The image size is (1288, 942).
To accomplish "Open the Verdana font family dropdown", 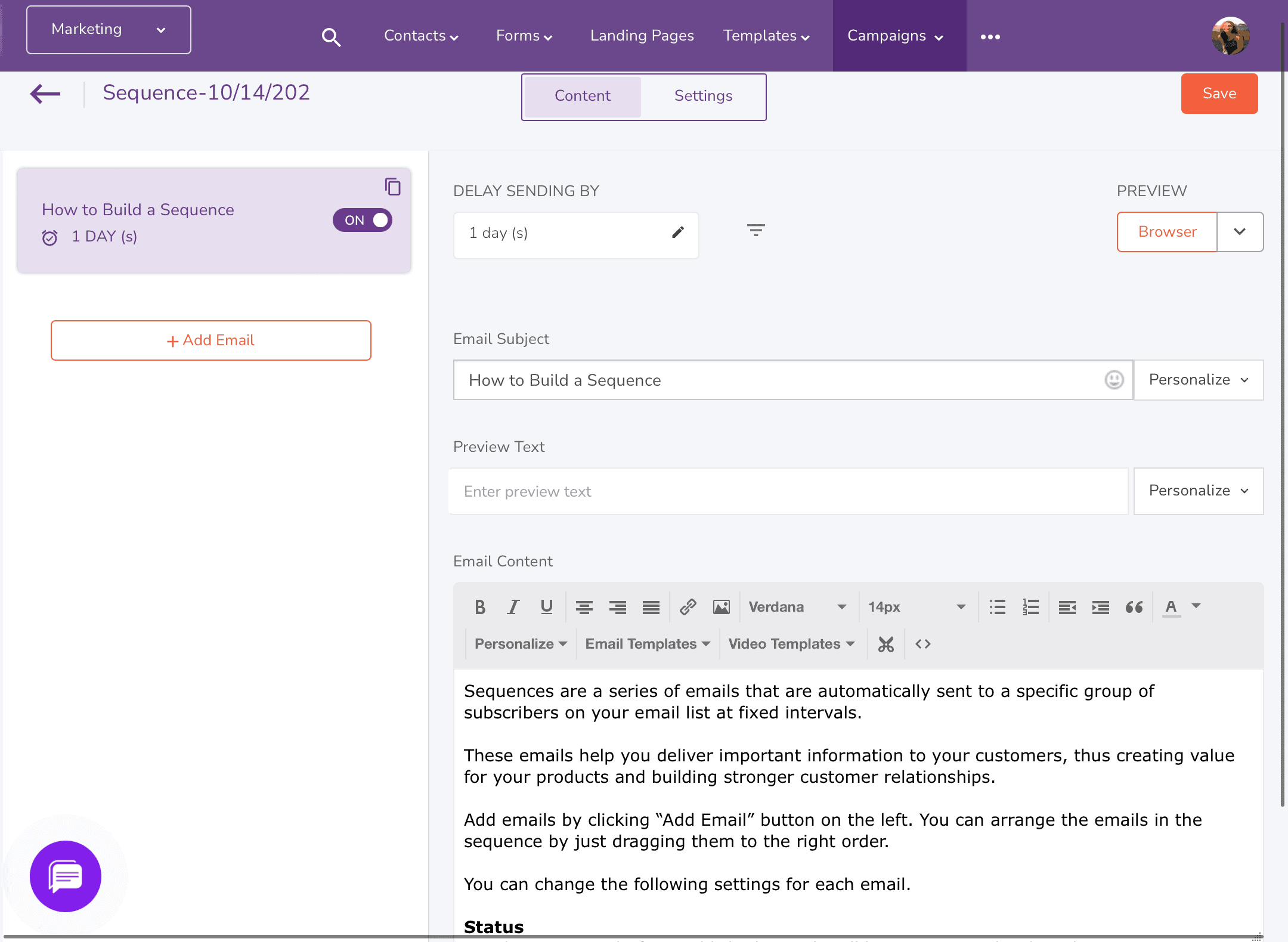I will [797, 607].
